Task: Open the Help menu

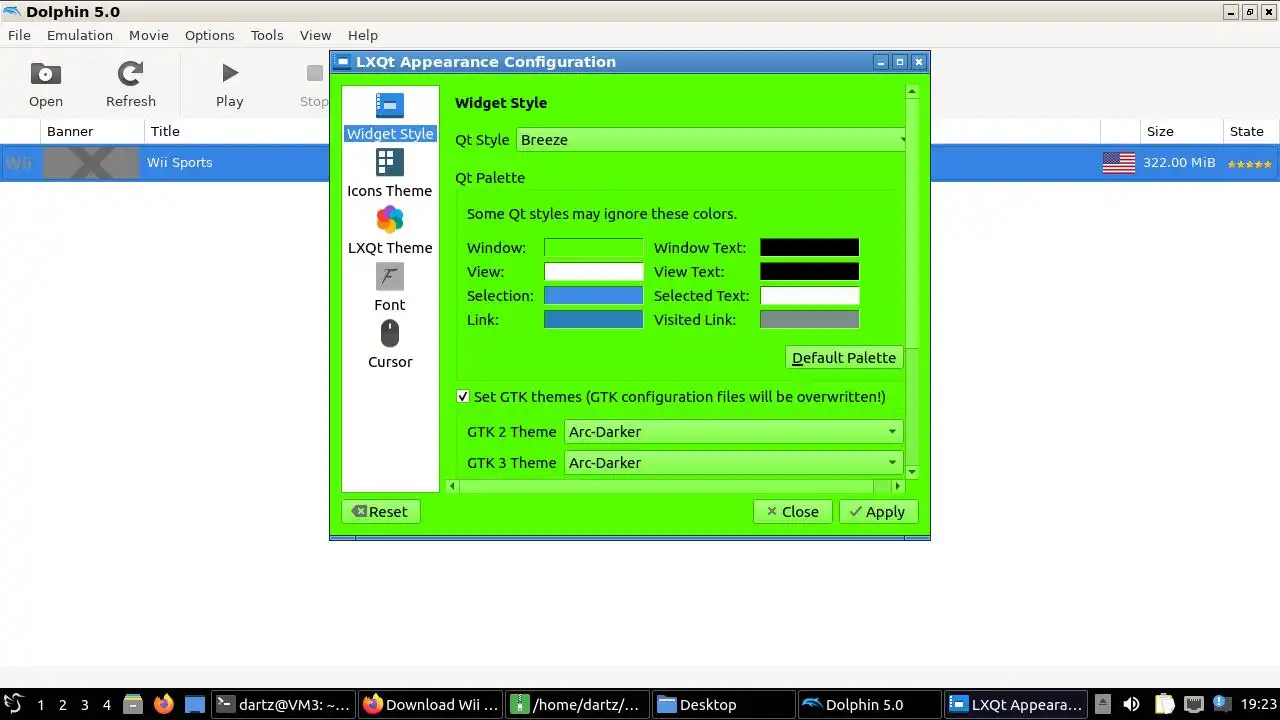Action: [363, 35]
